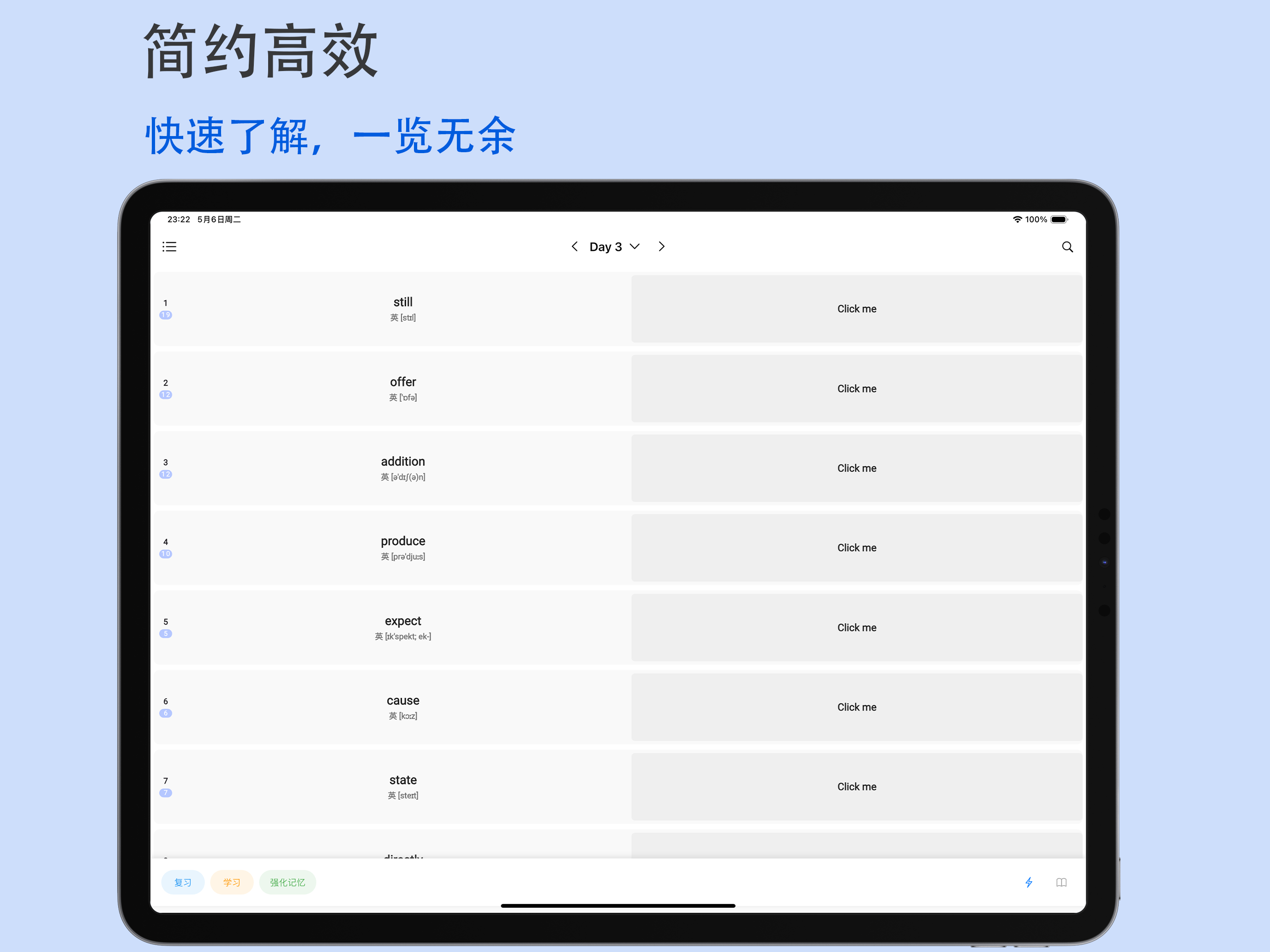Go to next day with right chevron
Screen dimensions: 1270x952
pos(661,247)
